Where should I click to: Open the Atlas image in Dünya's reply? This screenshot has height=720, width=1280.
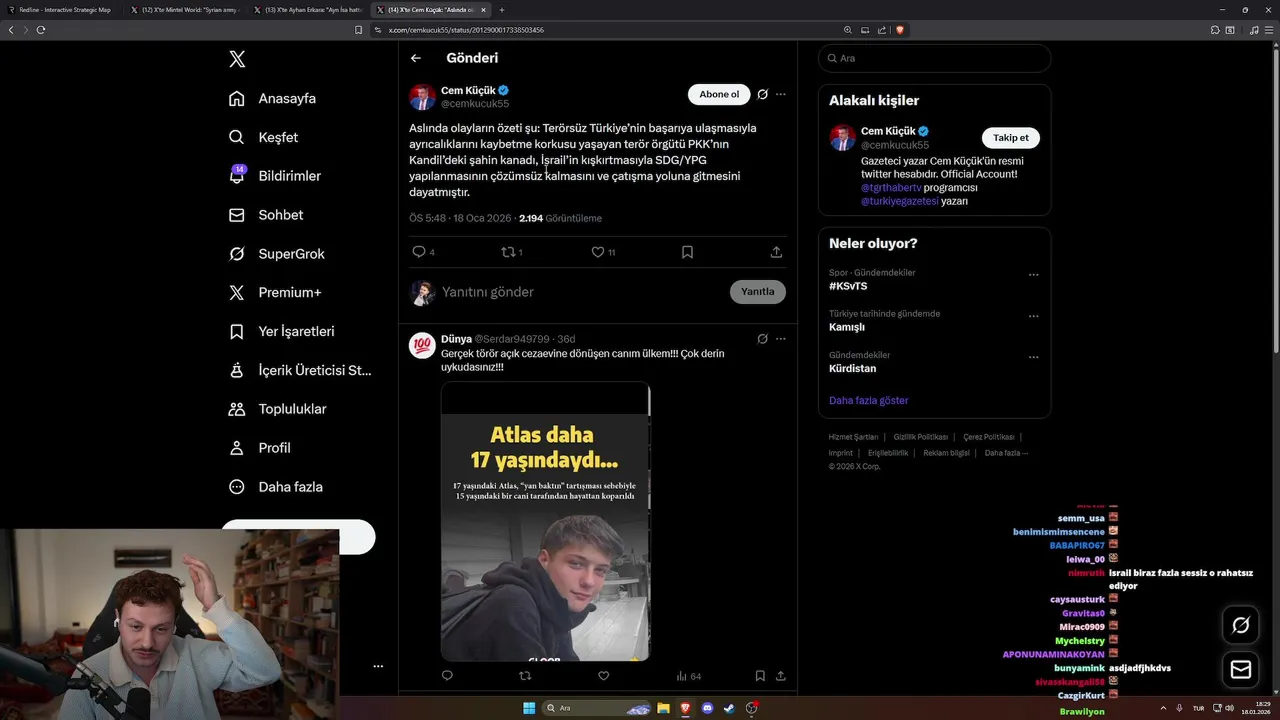point(546,521)
